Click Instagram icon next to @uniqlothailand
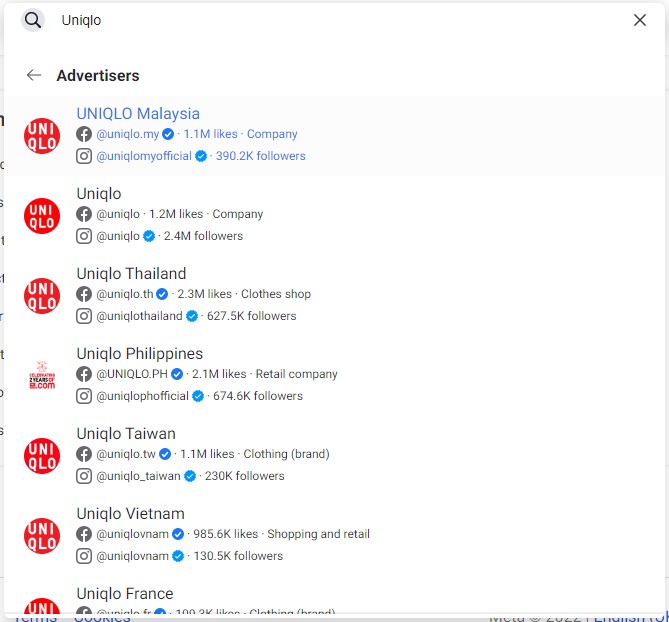This screenshot has width=669, height=622. [84, 316]
